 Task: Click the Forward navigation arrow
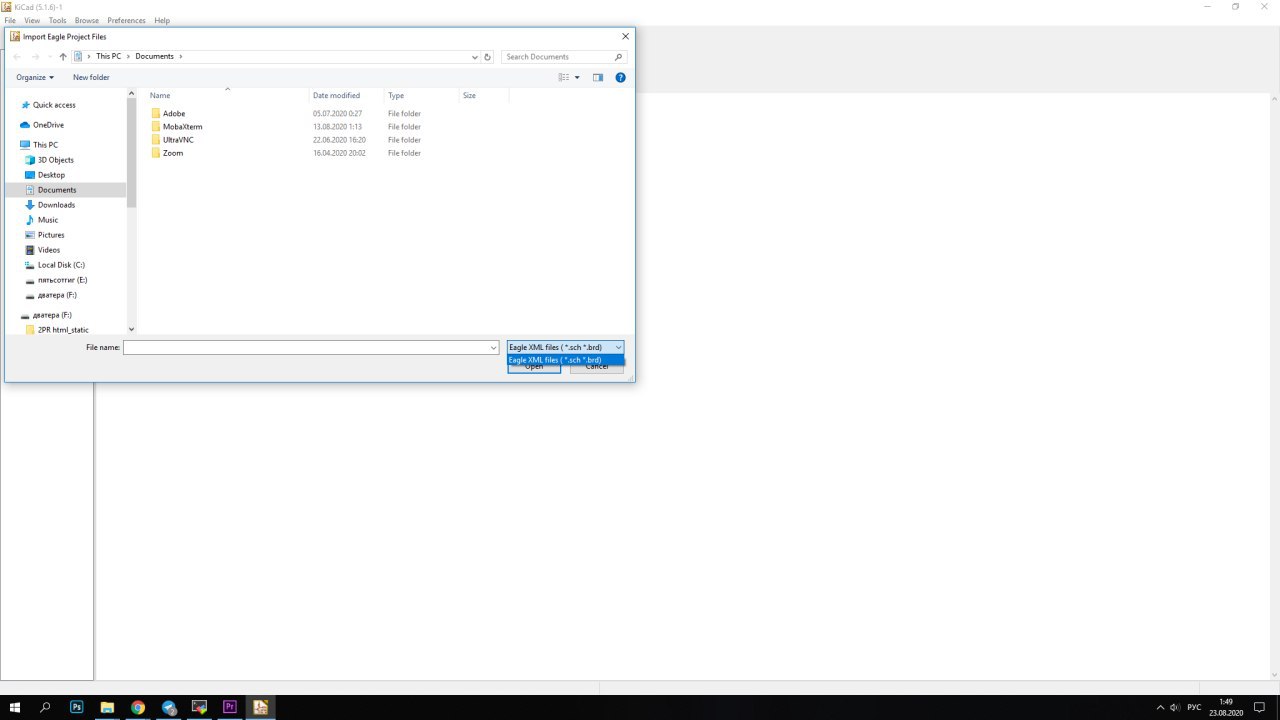[x=36, y=57]
